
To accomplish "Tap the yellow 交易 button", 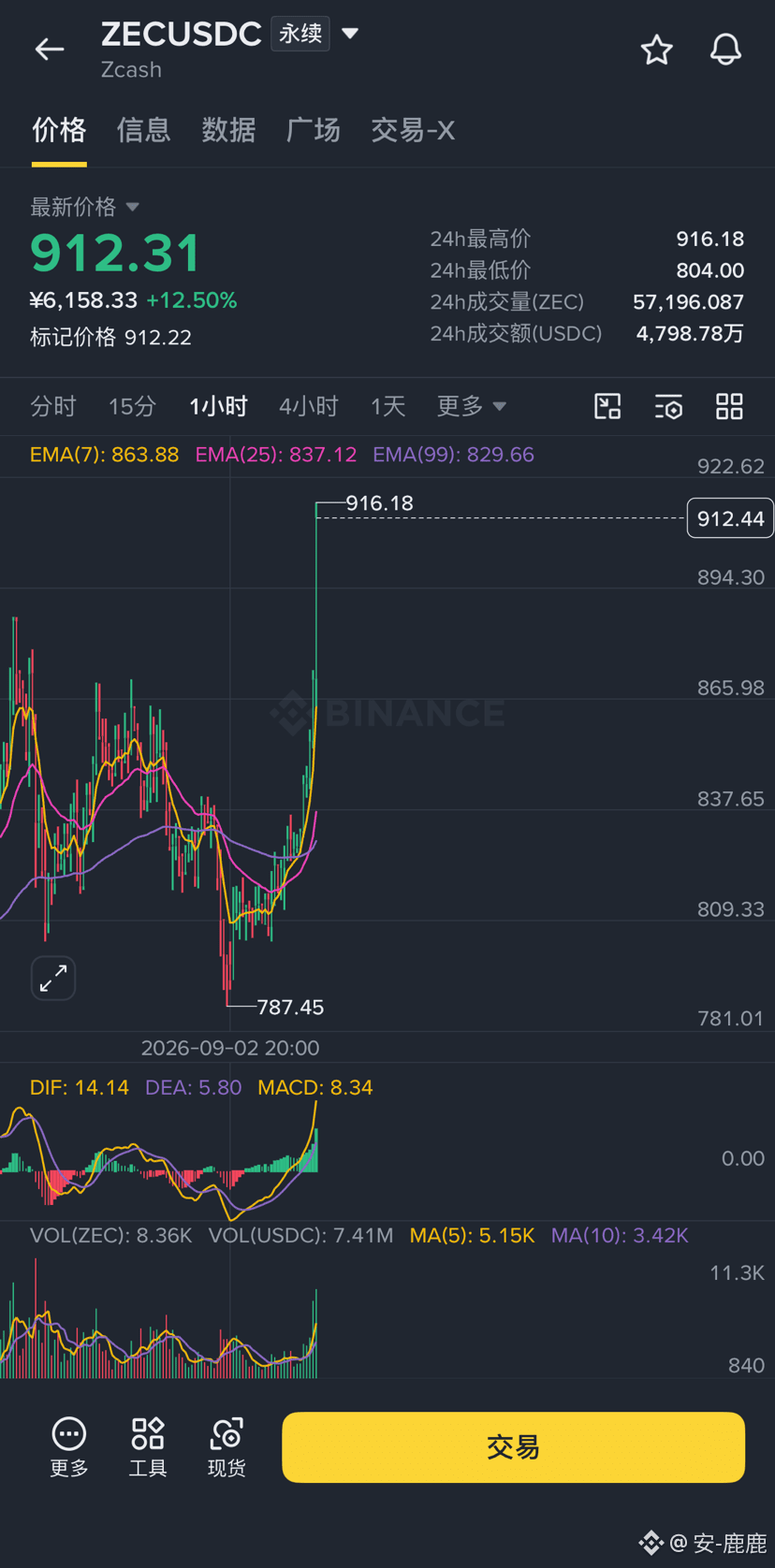I will point(513,1447).
